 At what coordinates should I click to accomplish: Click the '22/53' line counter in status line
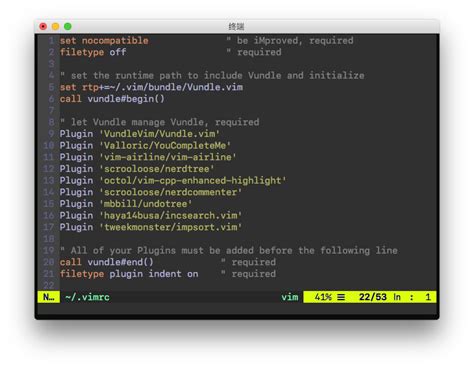coord(373,297)
